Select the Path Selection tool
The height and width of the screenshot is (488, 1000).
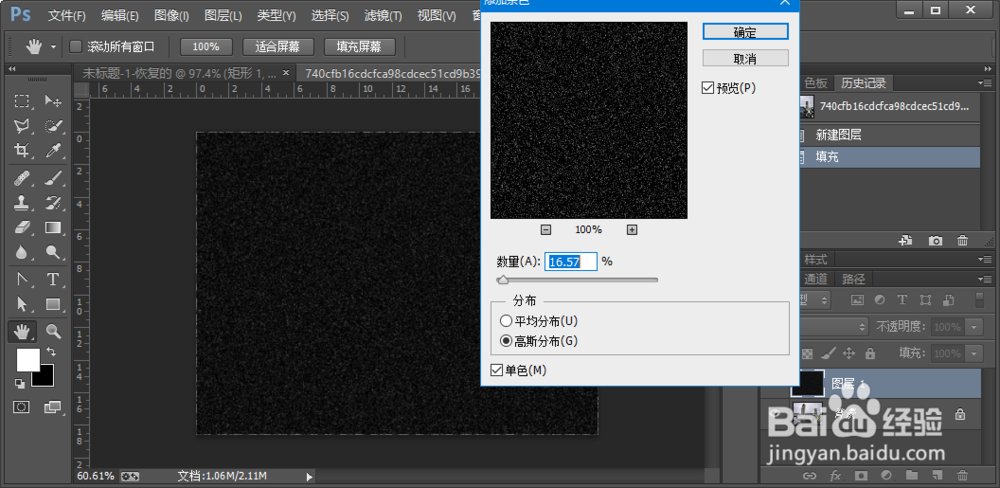[22, 304]
